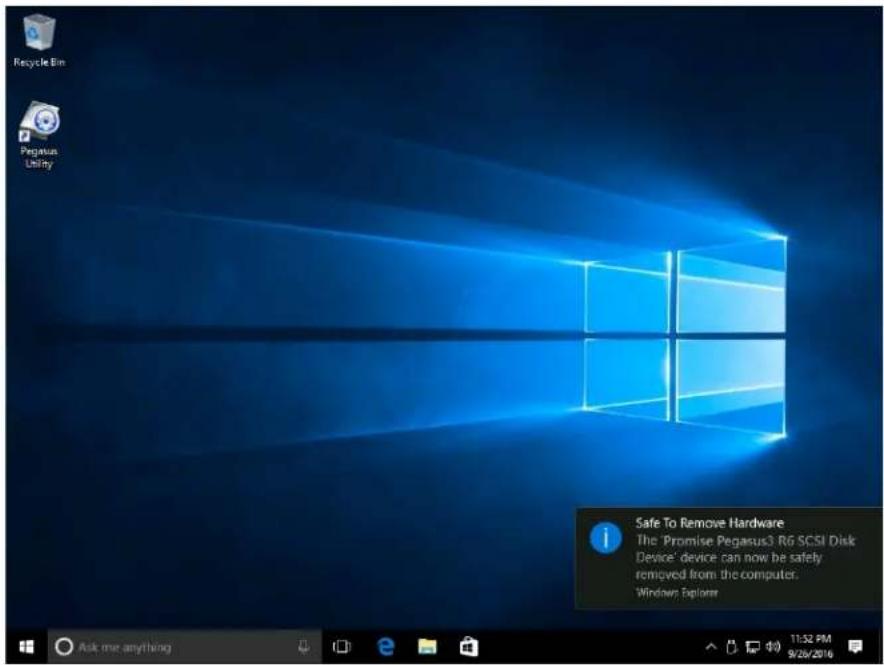
Task: Click the Safely Remove Hardware tray icon
Action: tap(731, 646)
